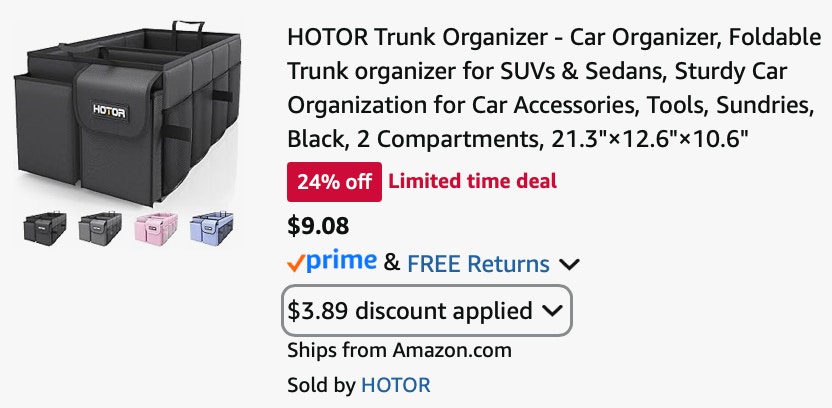
Task: Expand the chevron beside FREE Returns
Action: [569, 264]
